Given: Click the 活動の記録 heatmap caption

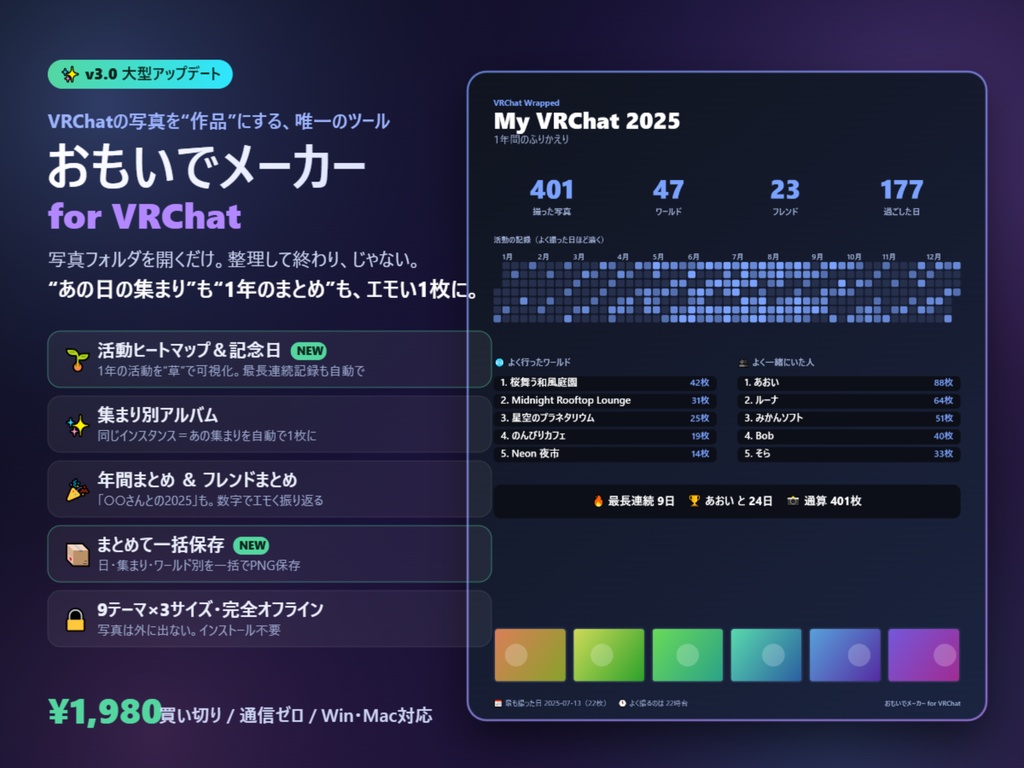Looking at the screenshot, I should click(549, 240).
